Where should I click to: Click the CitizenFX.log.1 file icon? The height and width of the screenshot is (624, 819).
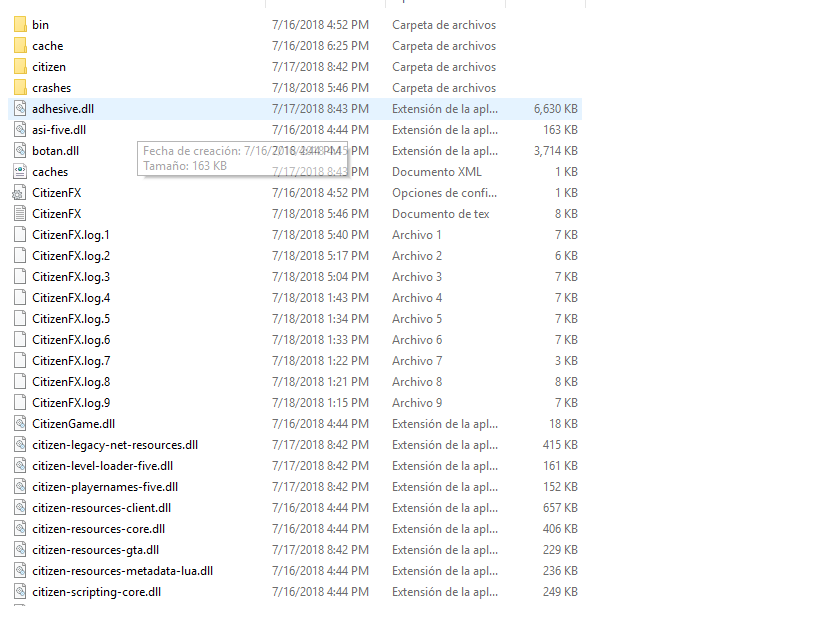point(19,234)
